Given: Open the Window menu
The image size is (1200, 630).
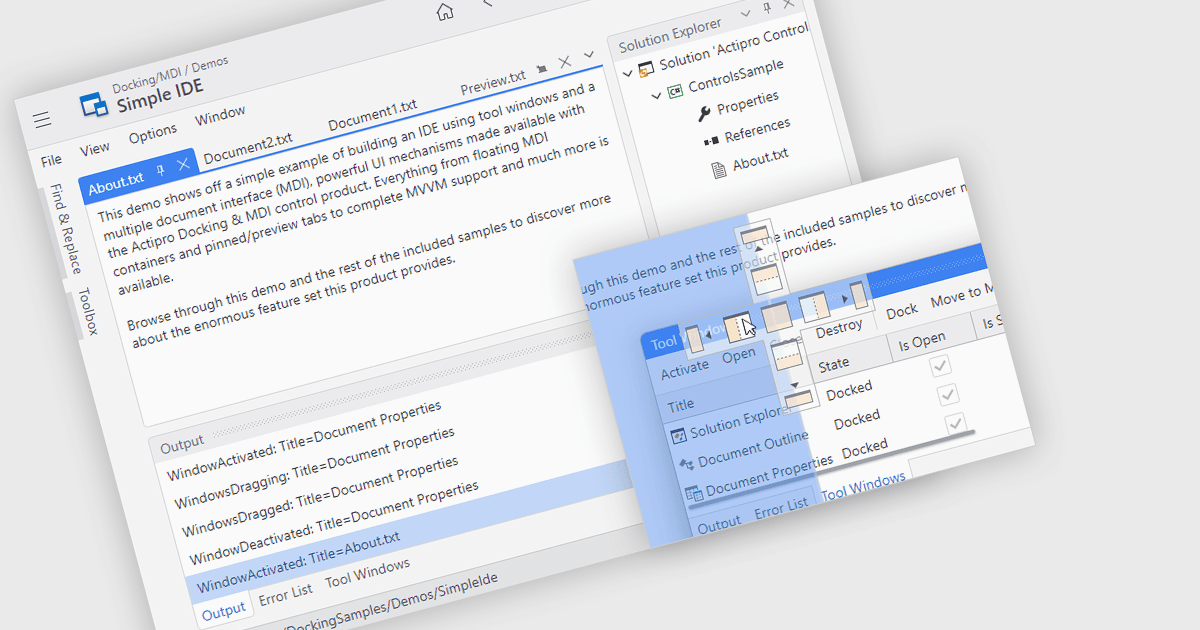Looking at the screenshot, I should pyautogui.click(x=220, y=114).
